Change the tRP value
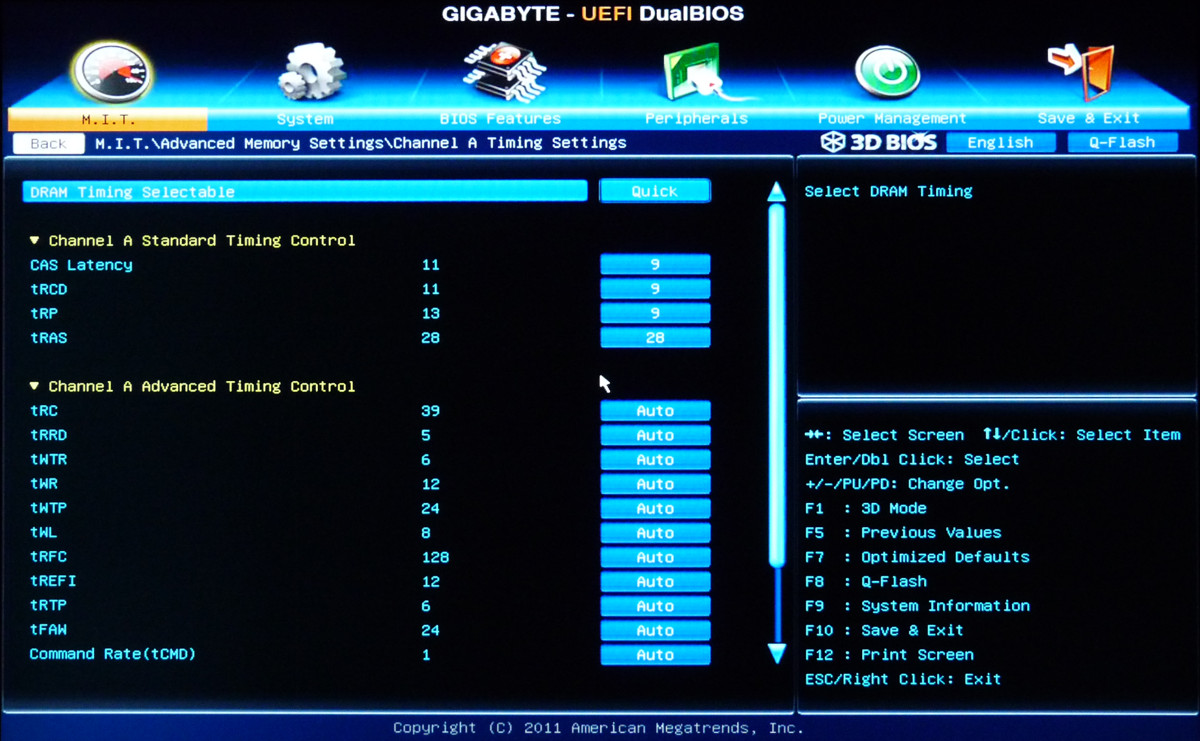1200x741 pixels. click(x=655, y=313)
